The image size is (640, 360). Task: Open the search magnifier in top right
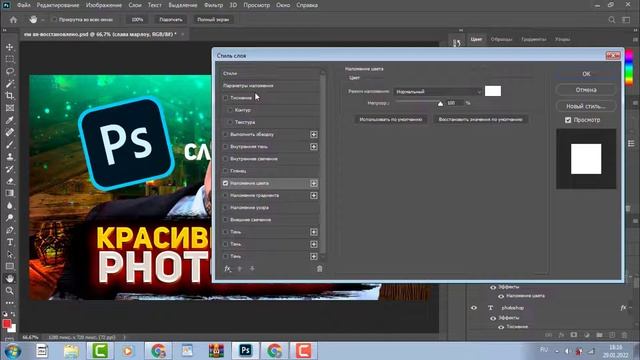click(x=611, y=20)
